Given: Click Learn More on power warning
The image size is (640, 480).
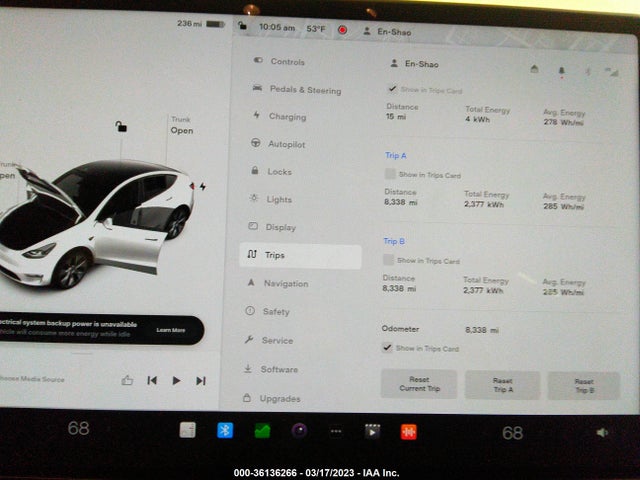Looking at the screenshot, I should point(171,330).
